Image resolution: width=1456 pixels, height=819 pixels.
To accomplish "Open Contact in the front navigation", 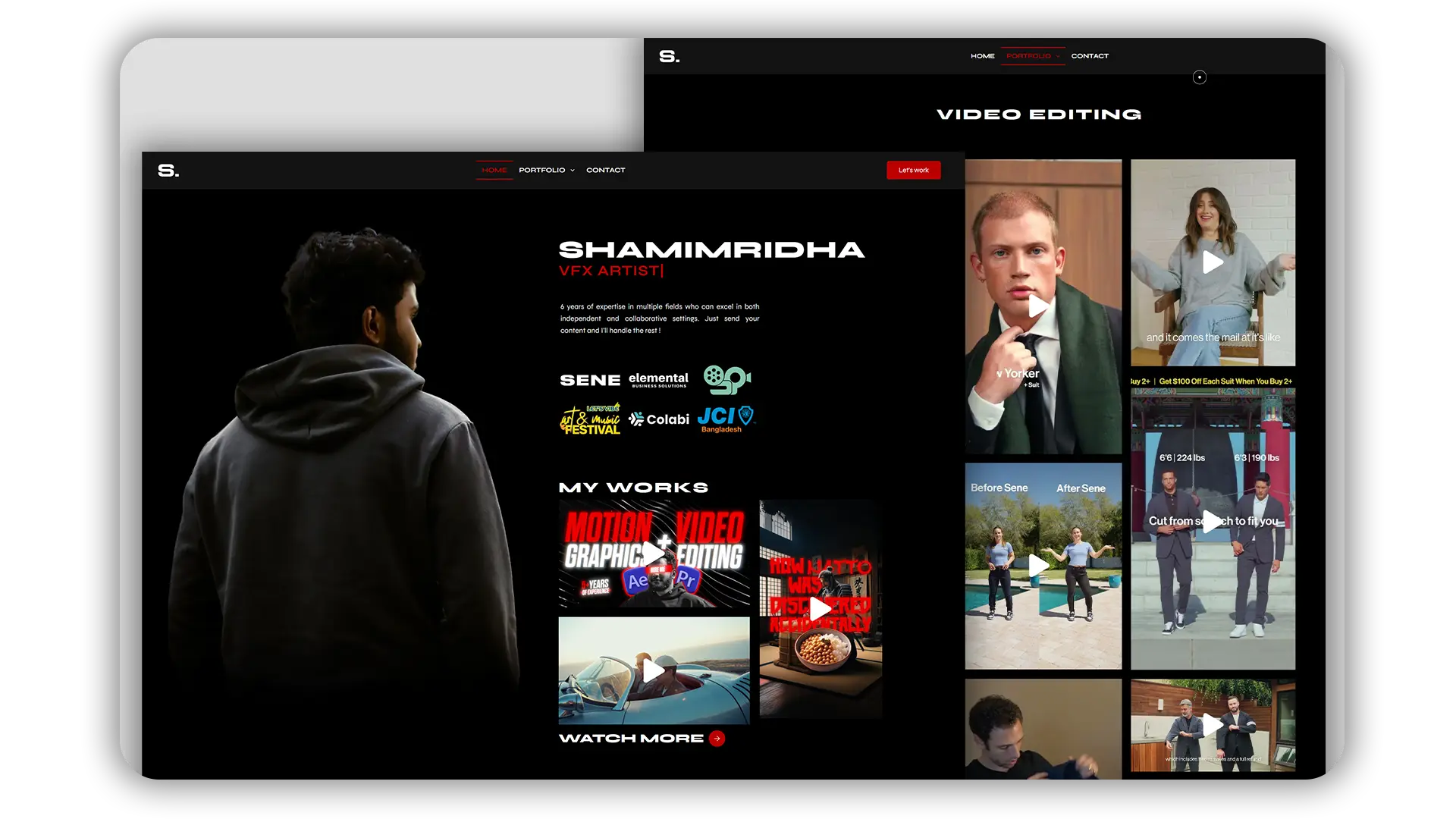I will [605, 170].
